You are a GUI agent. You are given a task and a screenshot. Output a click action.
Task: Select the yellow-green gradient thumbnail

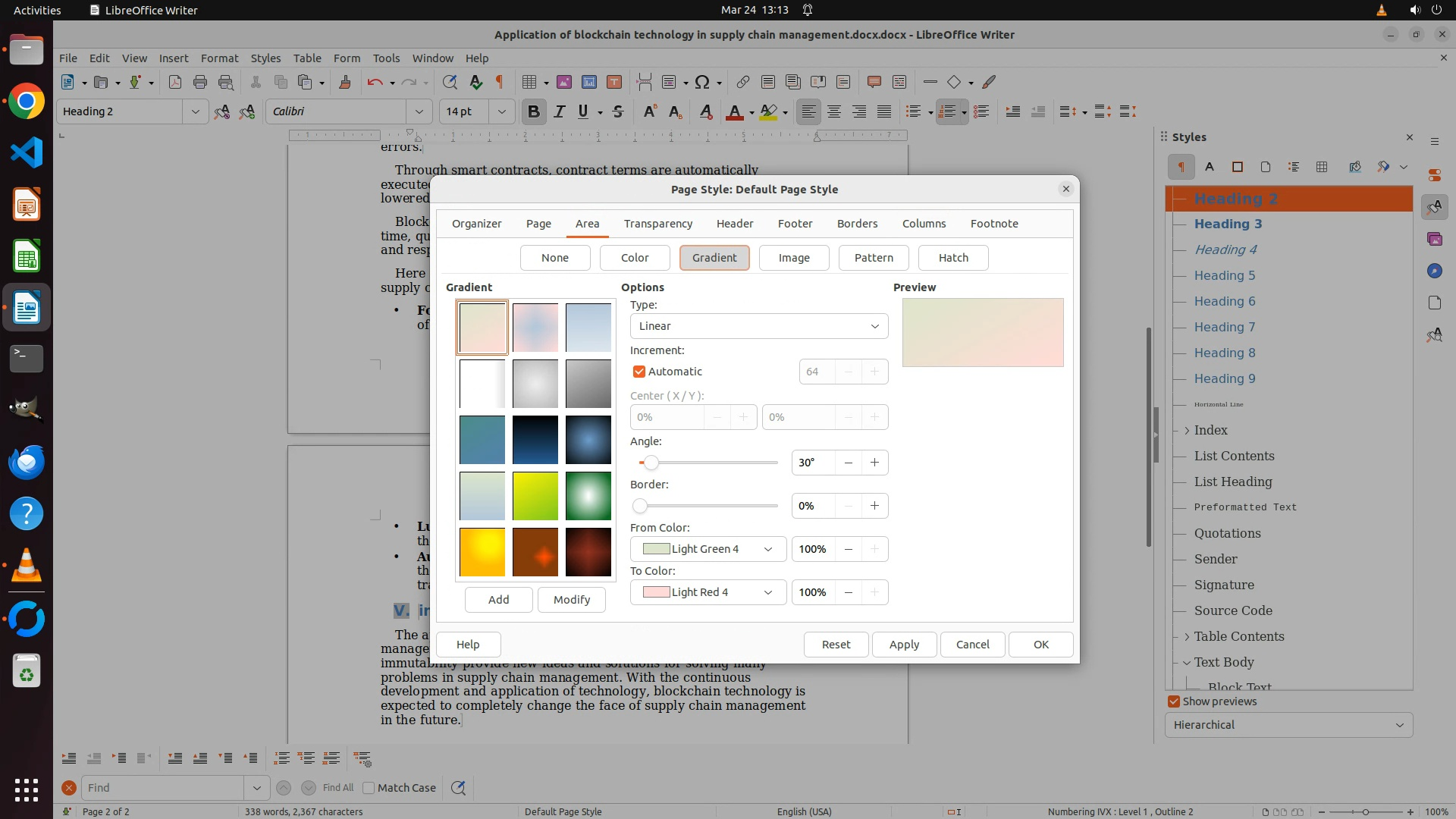[535, 496]
